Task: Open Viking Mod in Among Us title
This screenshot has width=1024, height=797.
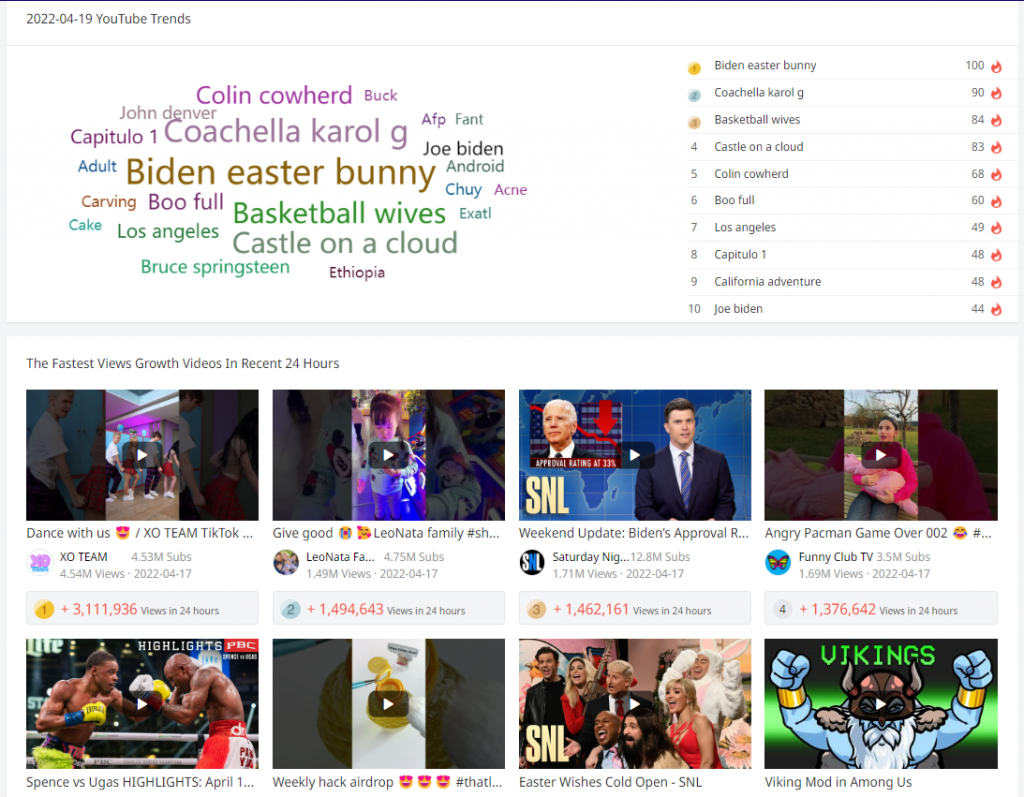Action: (x=838, y=782)
